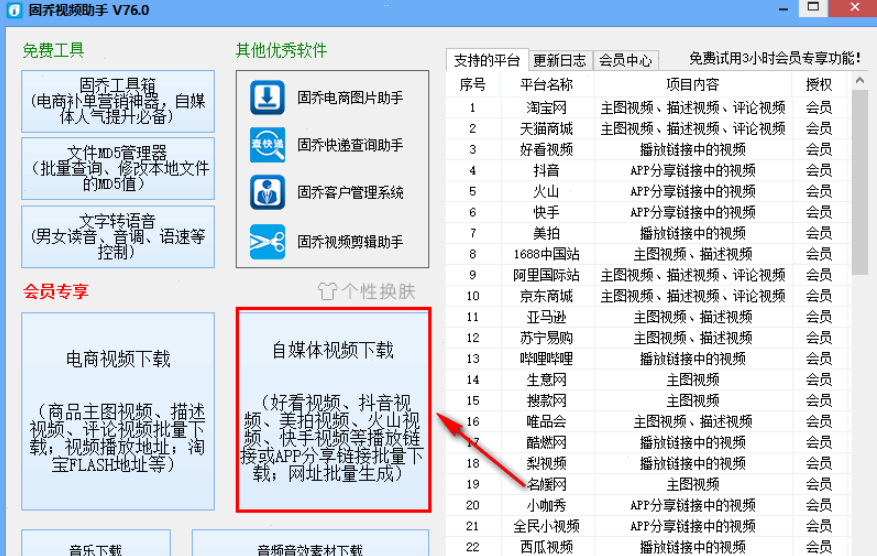
Task: Click 固乔视频剪辑助手 label
Action: click(x=350, y=242)
